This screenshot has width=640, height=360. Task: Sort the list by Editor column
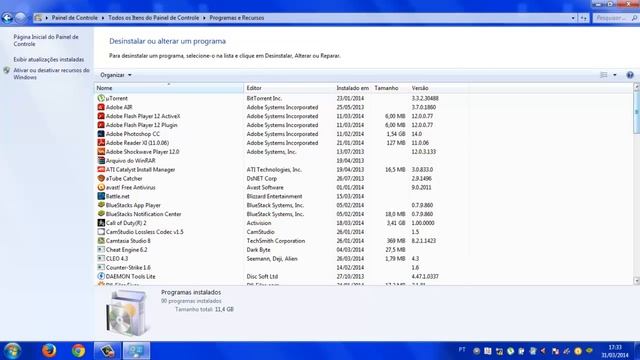coord(289,88)
